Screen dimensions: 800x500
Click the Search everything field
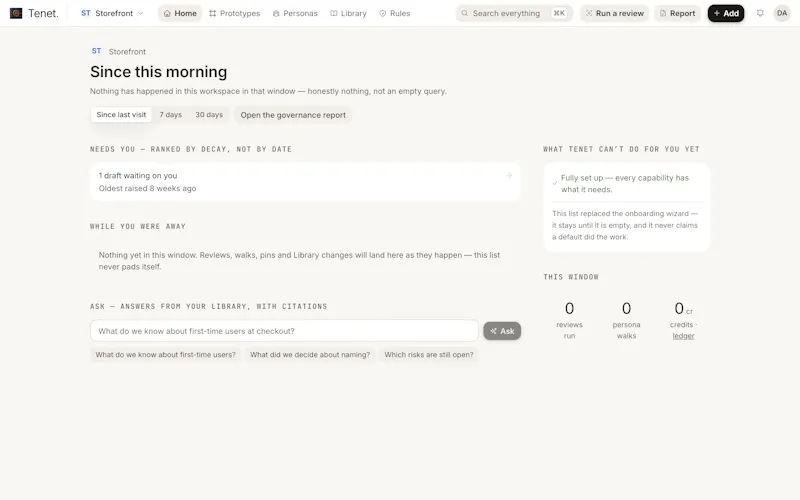coord(514,13)
